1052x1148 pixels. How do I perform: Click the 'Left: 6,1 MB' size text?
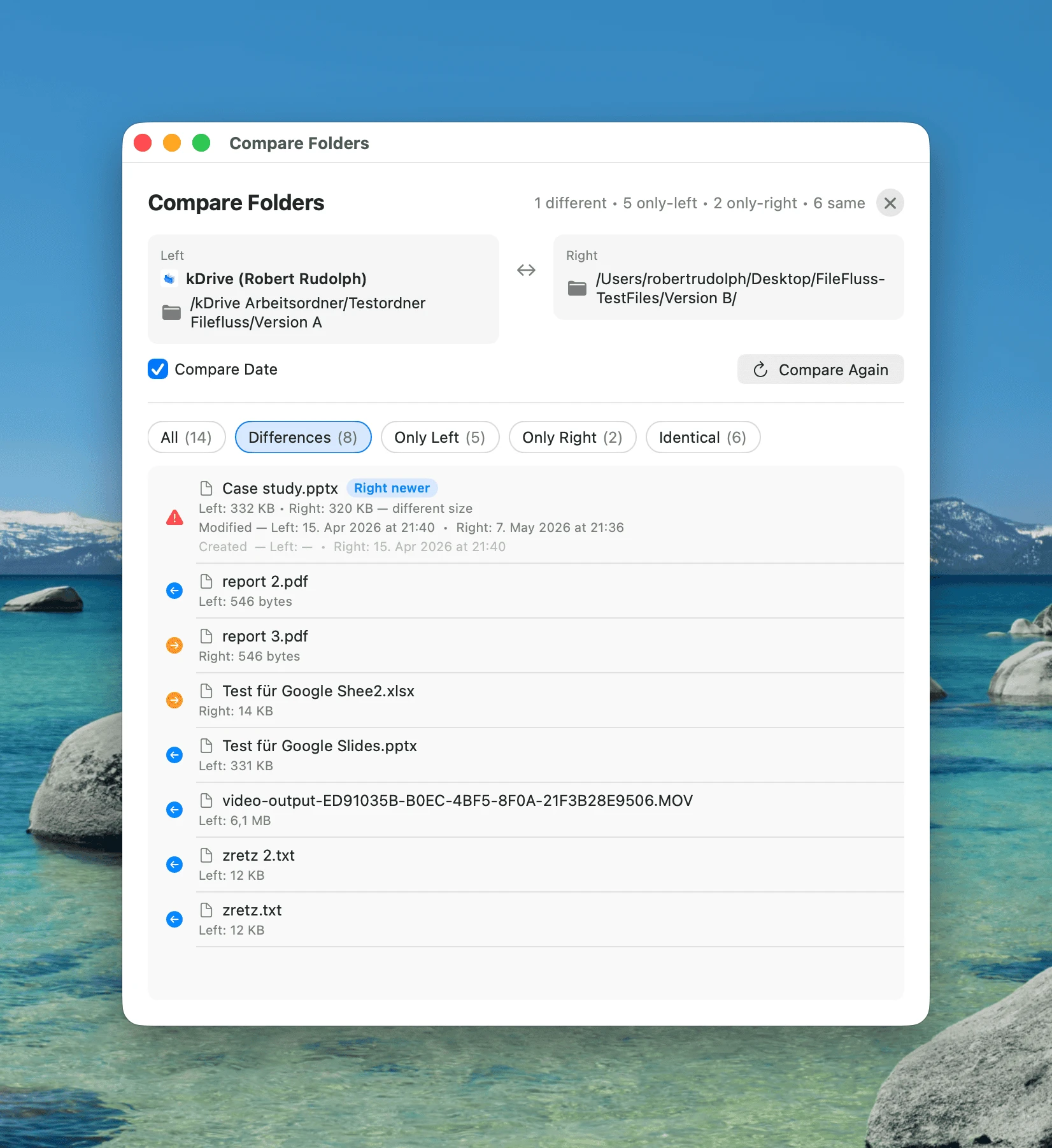click(235, 821)
